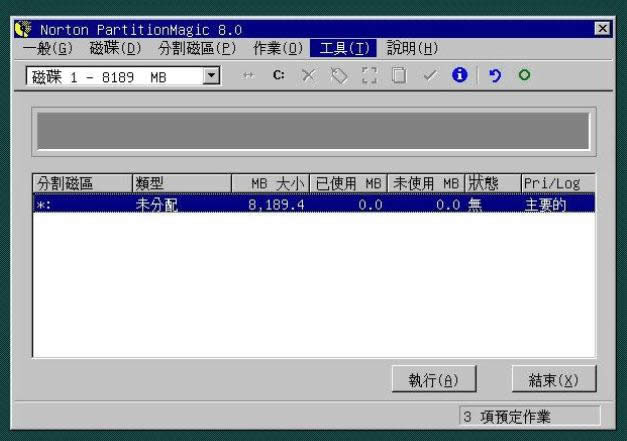This screenshot has width=627, height=441.
Task: Click the copy partition icon
Action: tap(398, 76)
